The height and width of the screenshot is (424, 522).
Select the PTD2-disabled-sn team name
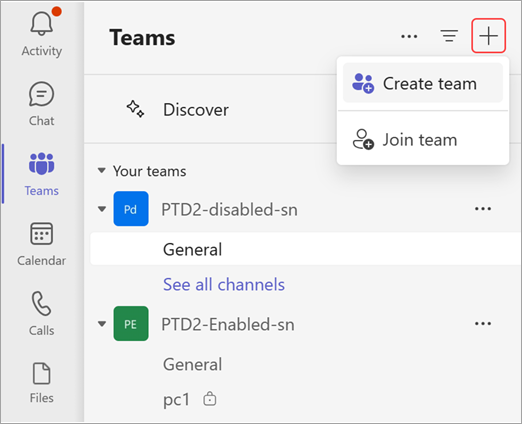tap(229, 210)
